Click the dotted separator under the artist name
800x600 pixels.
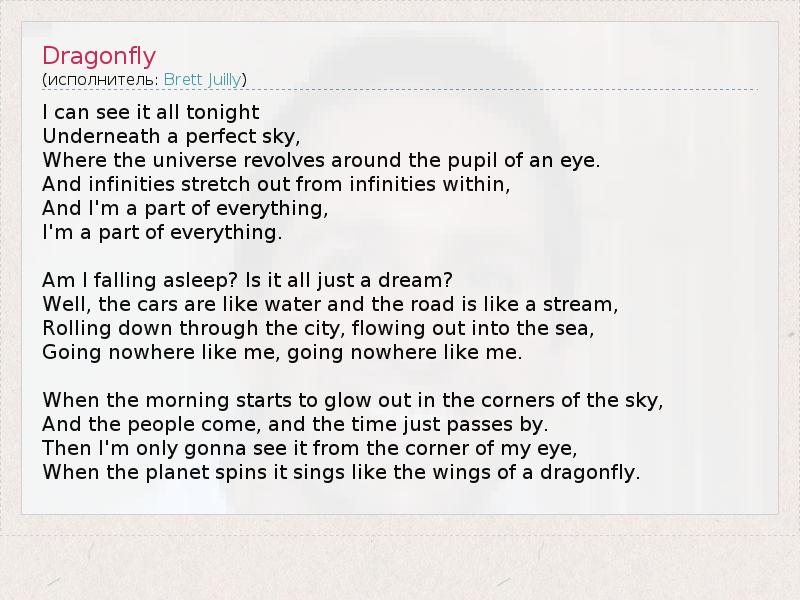tap(400, 91)
